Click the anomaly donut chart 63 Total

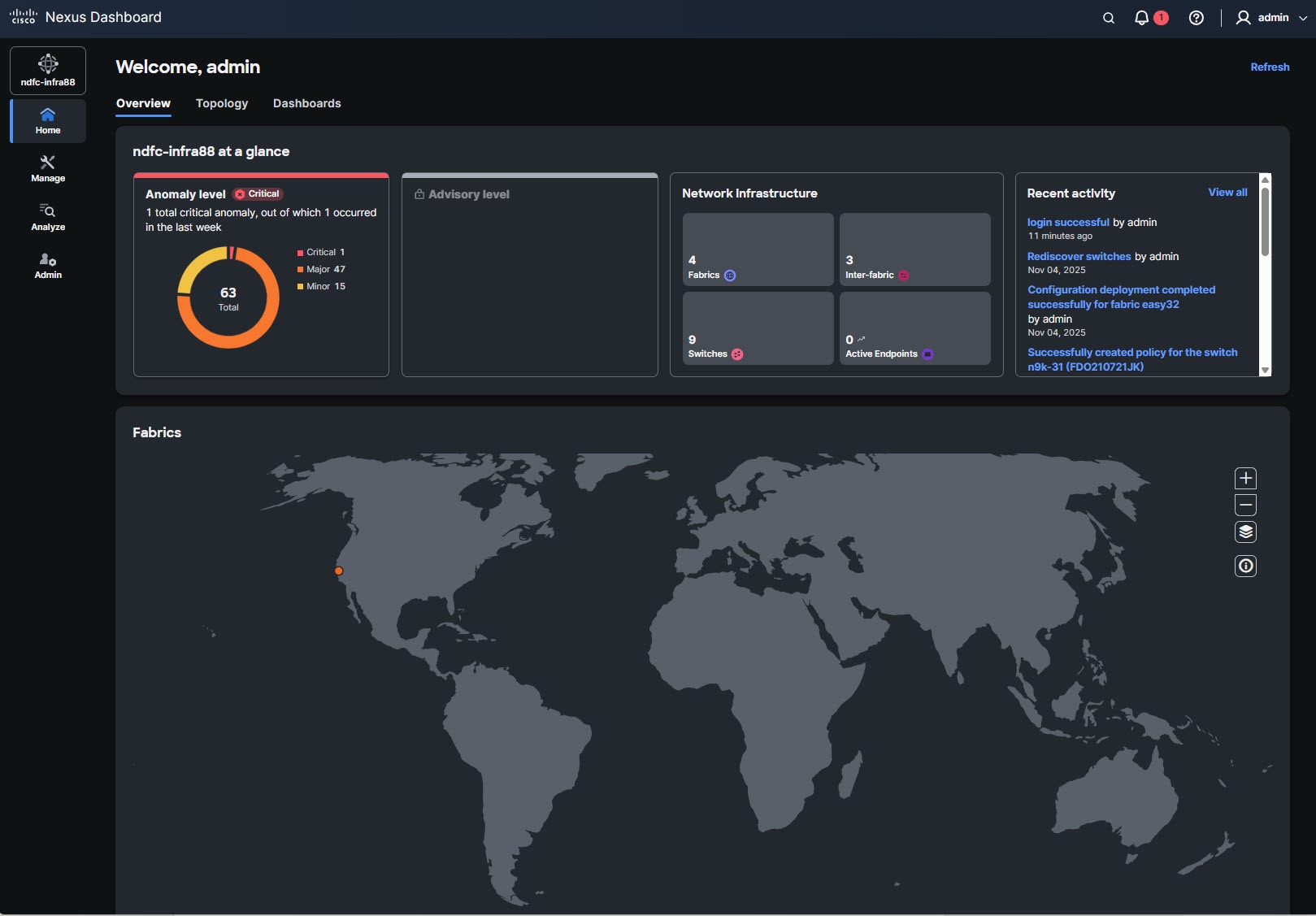[228, 297]
